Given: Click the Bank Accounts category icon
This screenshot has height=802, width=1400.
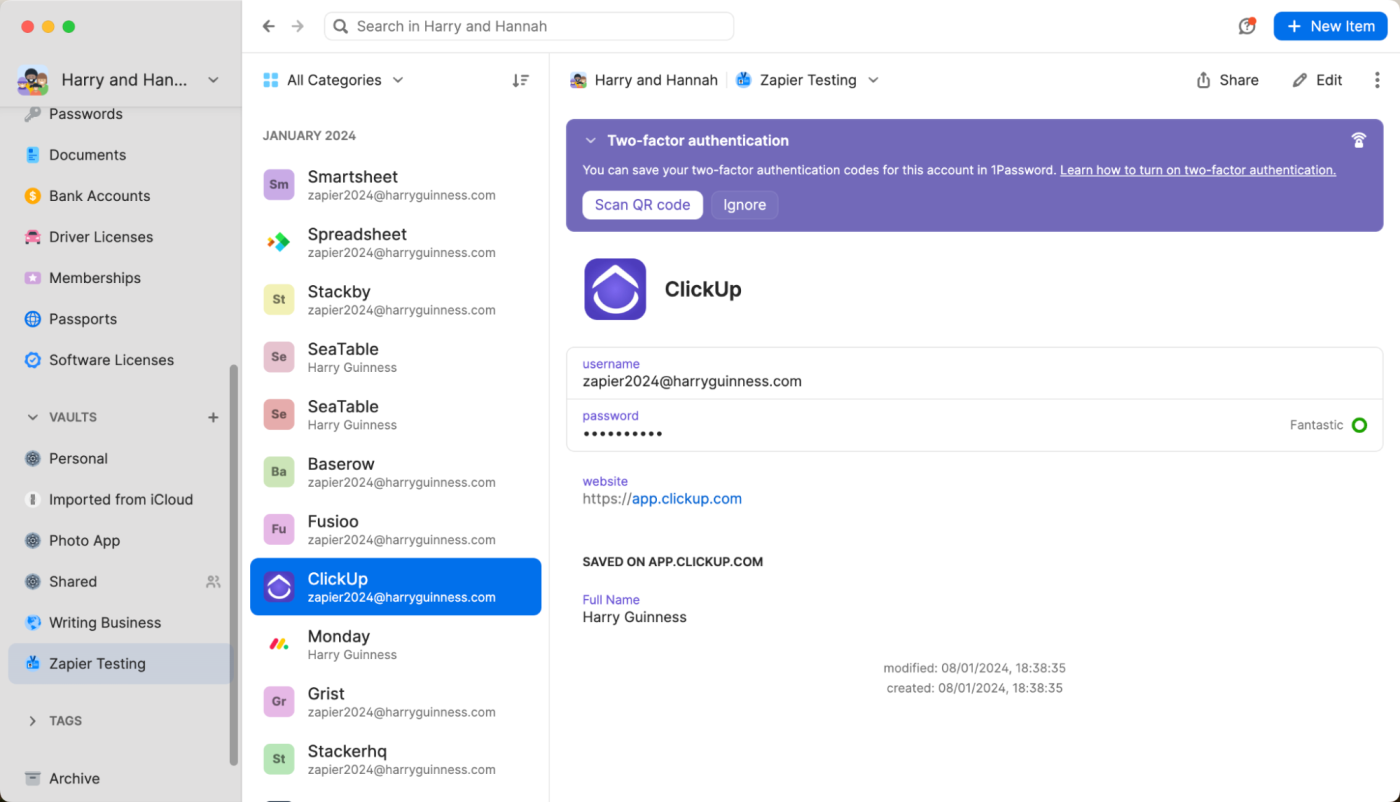Looking at the screenshot, I should tap(33, 196).
